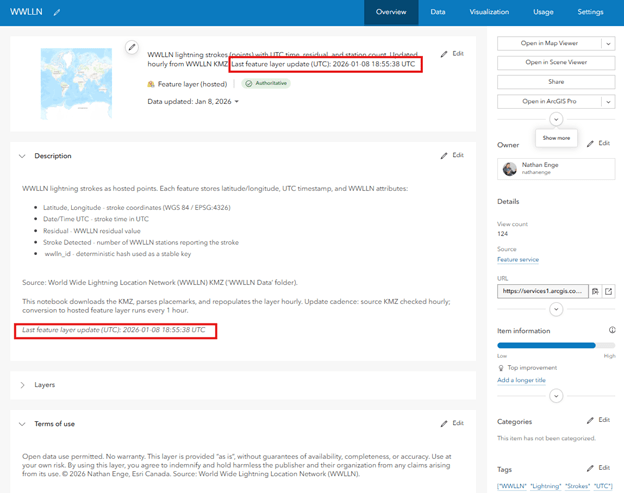Click the UTC tag
Viewport: 624px width, 493px height.
click(603, 486)
